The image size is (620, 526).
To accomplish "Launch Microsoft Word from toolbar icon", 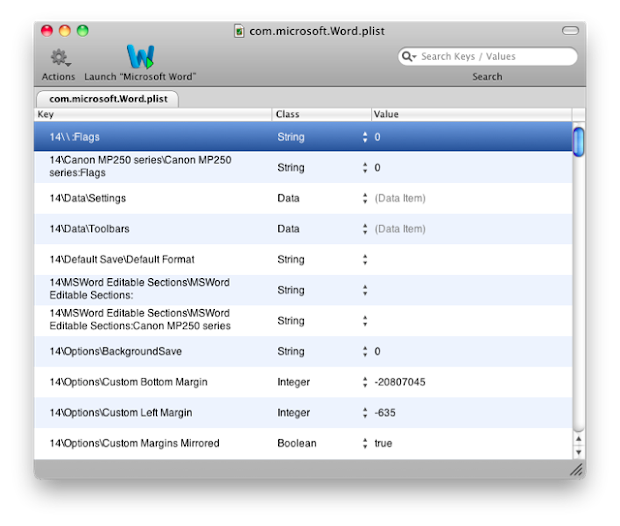I will point(140,56).
